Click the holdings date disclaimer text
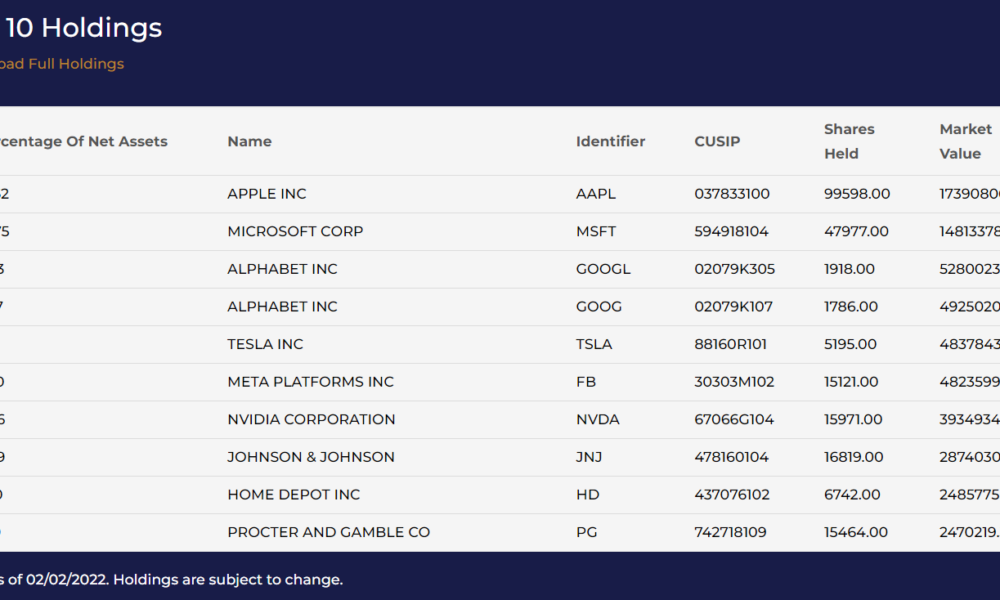The width and height of the screenshot is (1000, 600). coord(172,580)
